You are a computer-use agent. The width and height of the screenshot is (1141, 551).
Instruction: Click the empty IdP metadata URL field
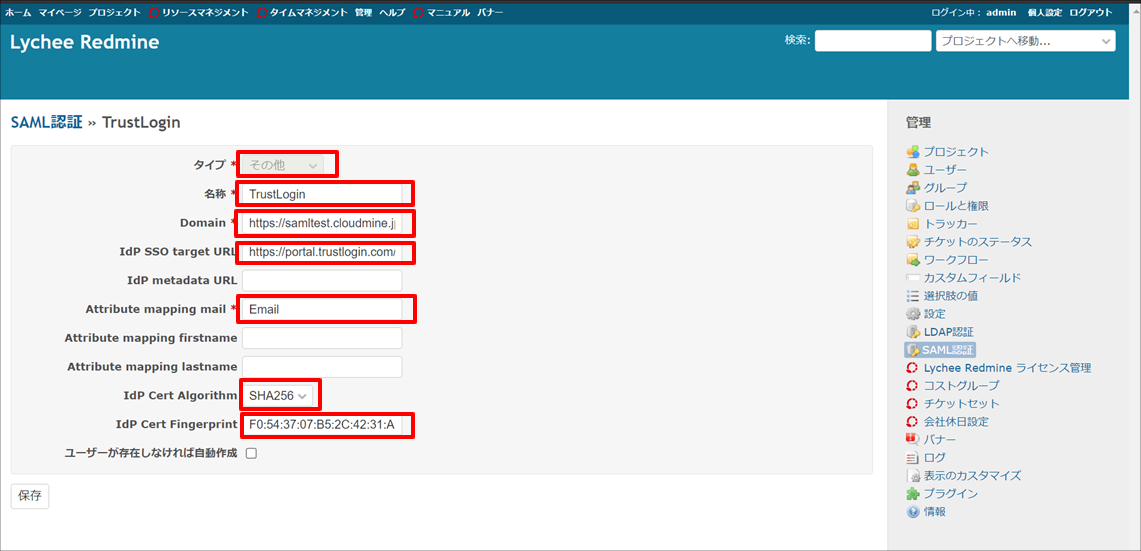pos(322,280)
